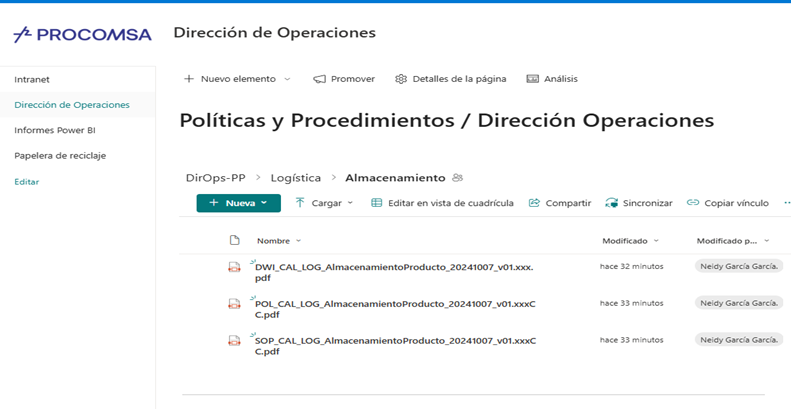Click the Editar link in navigation
This screenshot has width=791, height=409.
coord(26,182)
